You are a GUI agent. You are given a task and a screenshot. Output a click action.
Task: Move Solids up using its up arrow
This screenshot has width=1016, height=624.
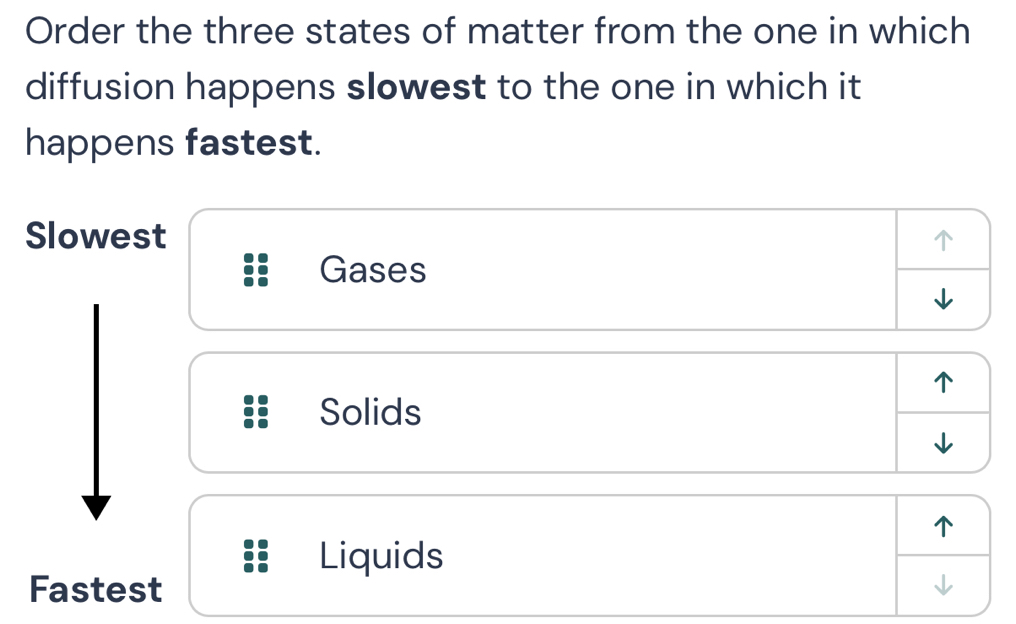[x=942, y=382]
